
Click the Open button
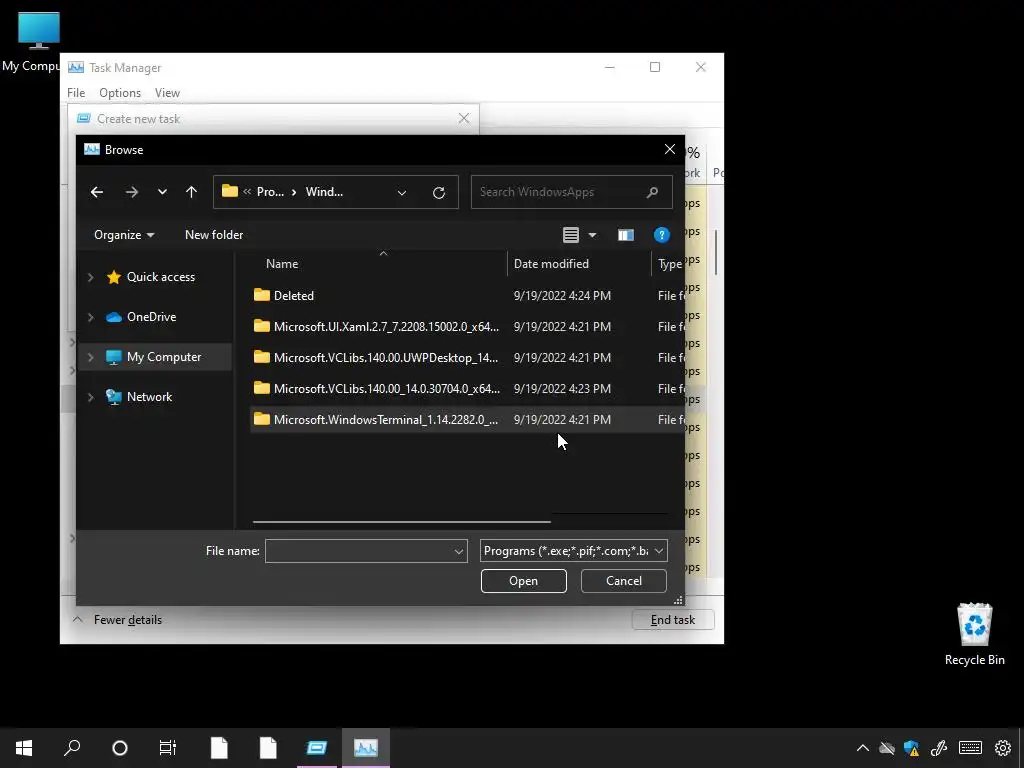(x=524, y=581)
